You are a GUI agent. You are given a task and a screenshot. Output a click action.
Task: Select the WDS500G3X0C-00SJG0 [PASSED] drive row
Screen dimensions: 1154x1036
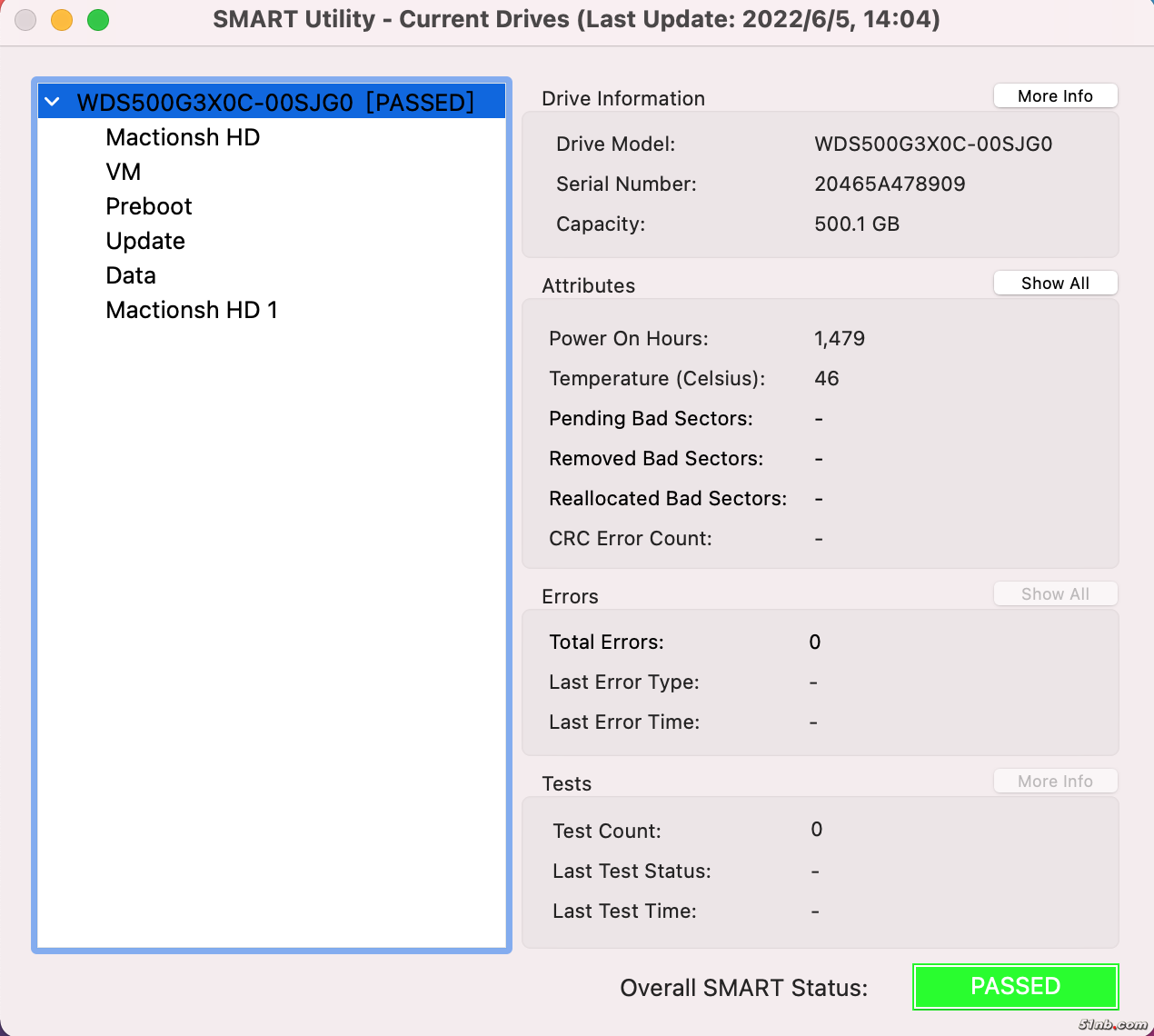point(274,103)
